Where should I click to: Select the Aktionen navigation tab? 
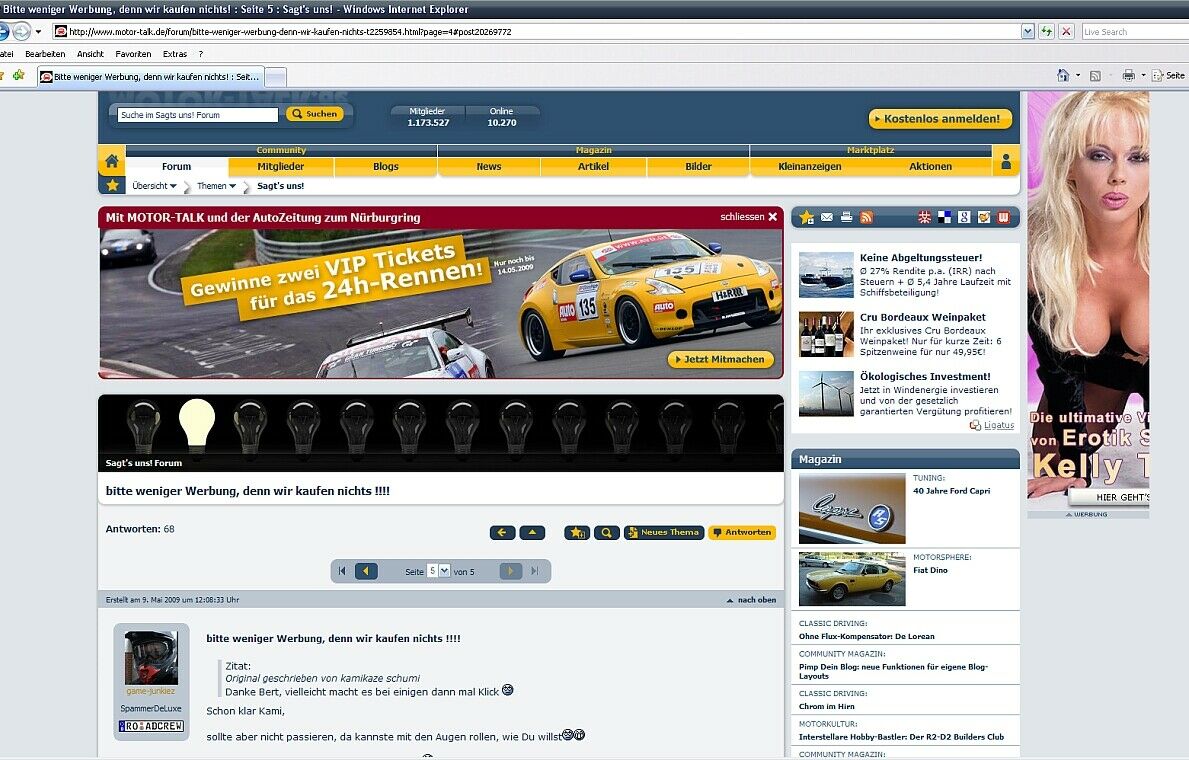930,166
